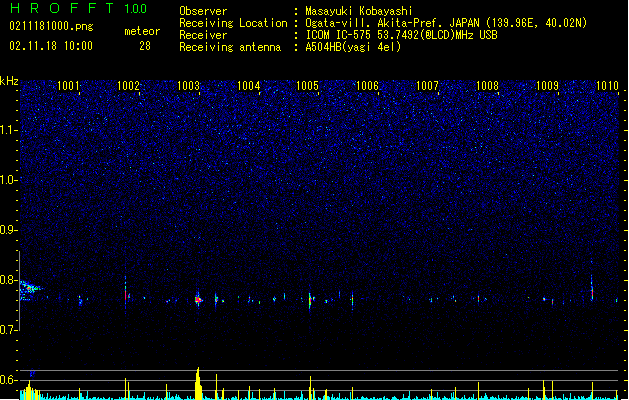
Task: Click the Observer label
Action: point(203,11)
